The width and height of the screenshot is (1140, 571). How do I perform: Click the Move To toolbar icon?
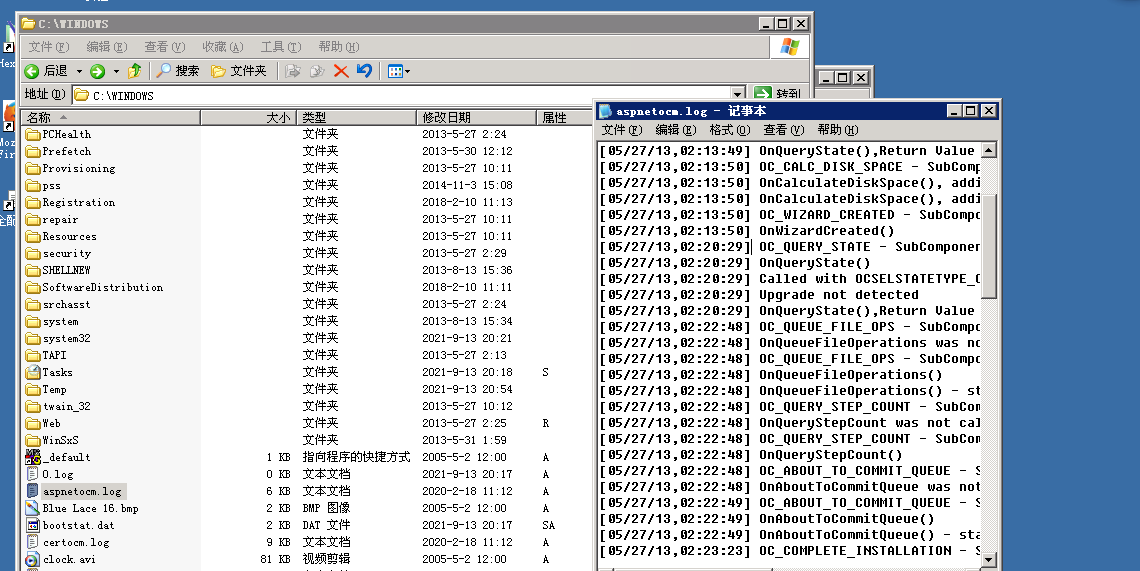(x=292, y=71)
